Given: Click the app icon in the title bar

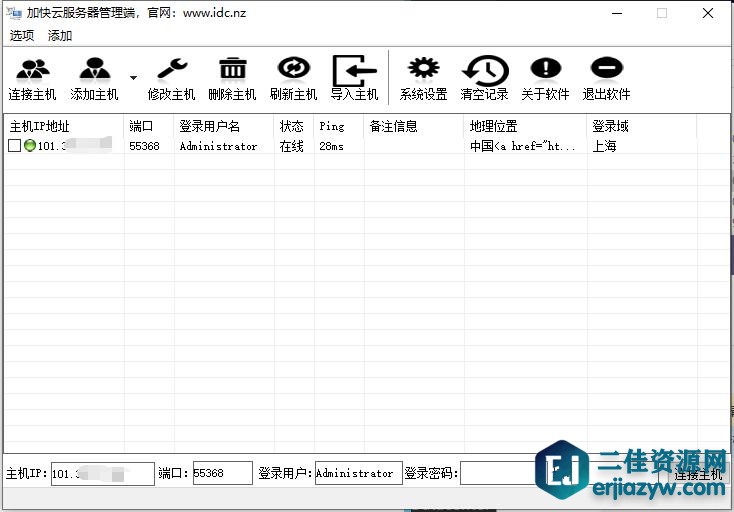Looking at the screenshot, I should click(x=14, y=13).
